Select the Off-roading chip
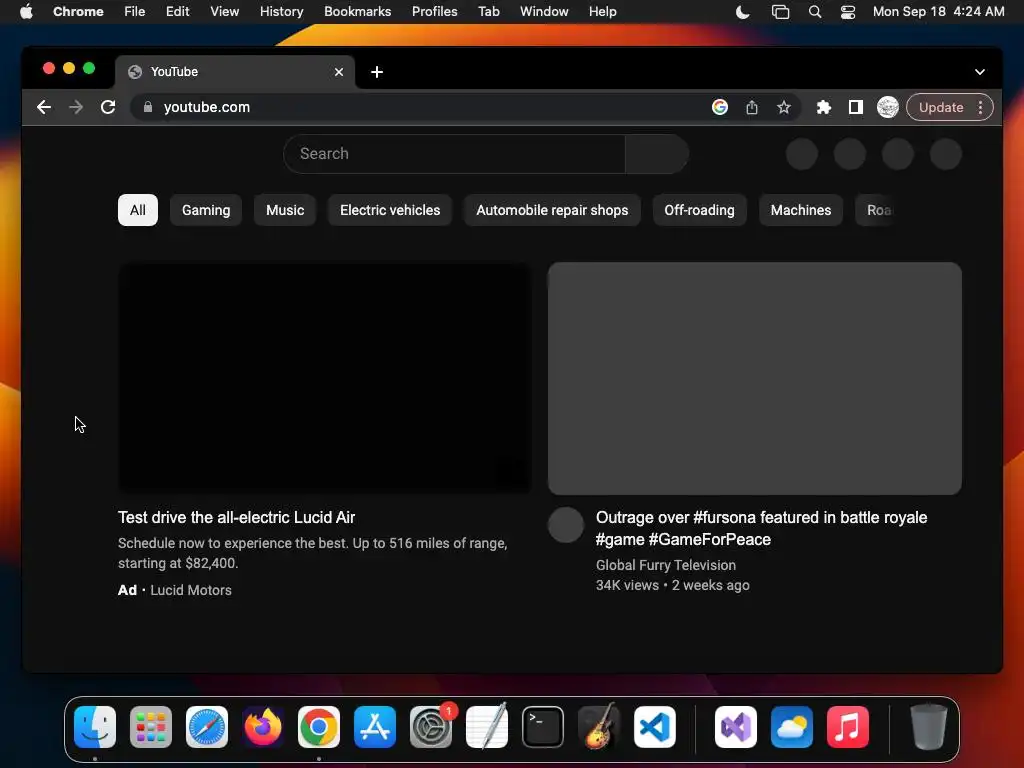 click(x=699, y=210)
